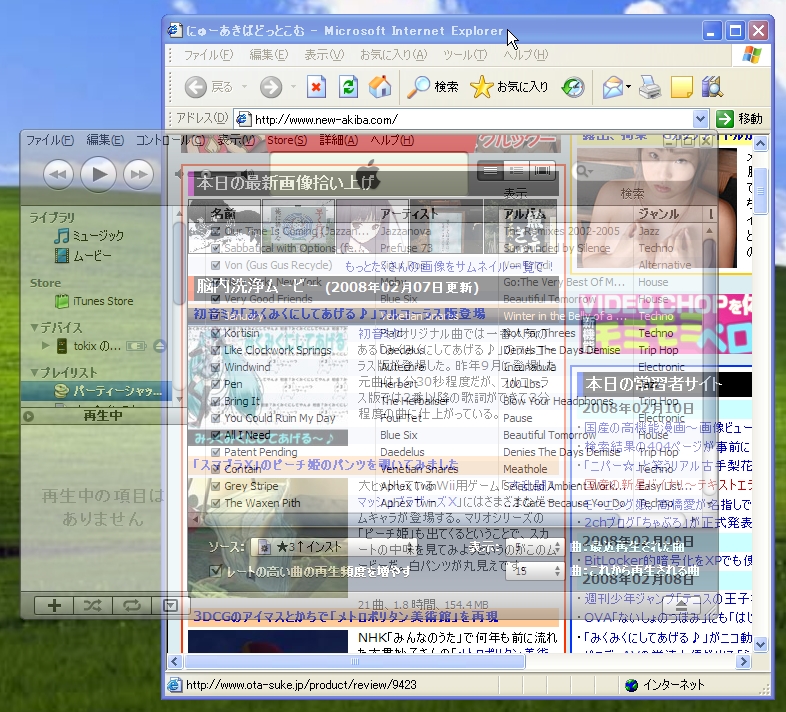786x712 pixels.
Task: Add a new playlist with the plus button
Action: [x=54, y=606]
